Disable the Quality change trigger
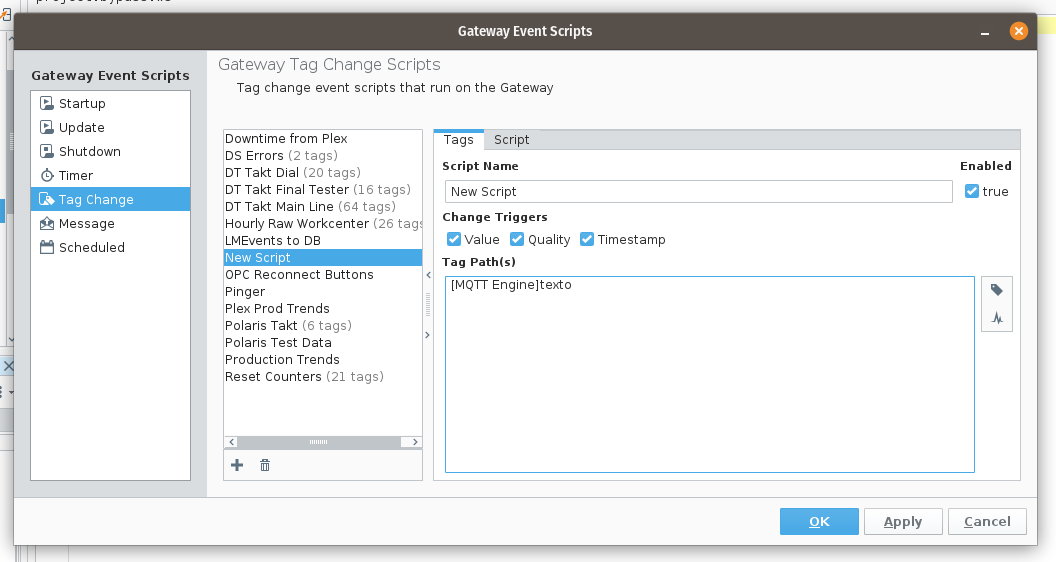The width and height of the screenshot is (1056, 562). pyautogui.click(x=517, y=239)
